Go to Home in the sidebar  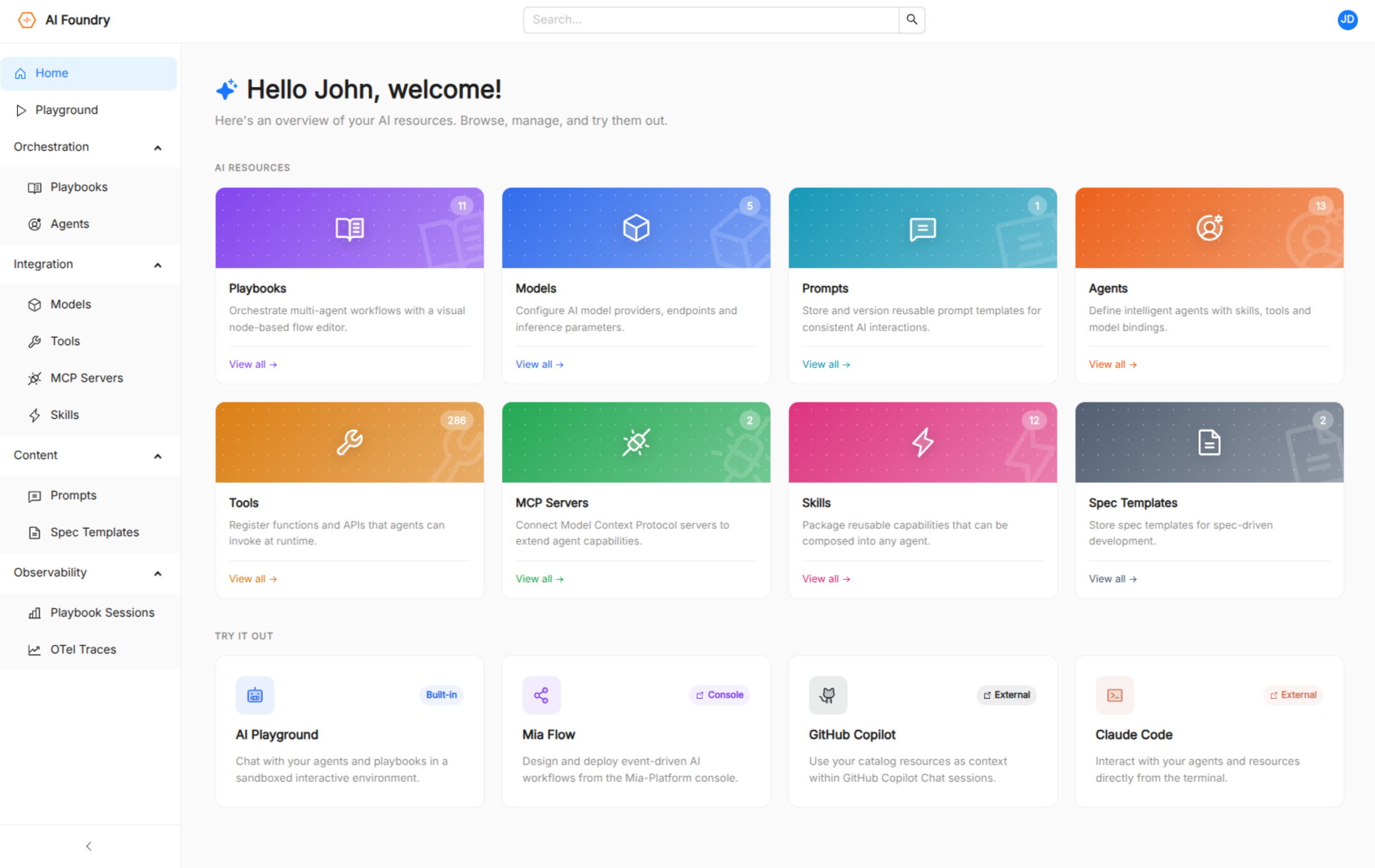coord(88,73)
